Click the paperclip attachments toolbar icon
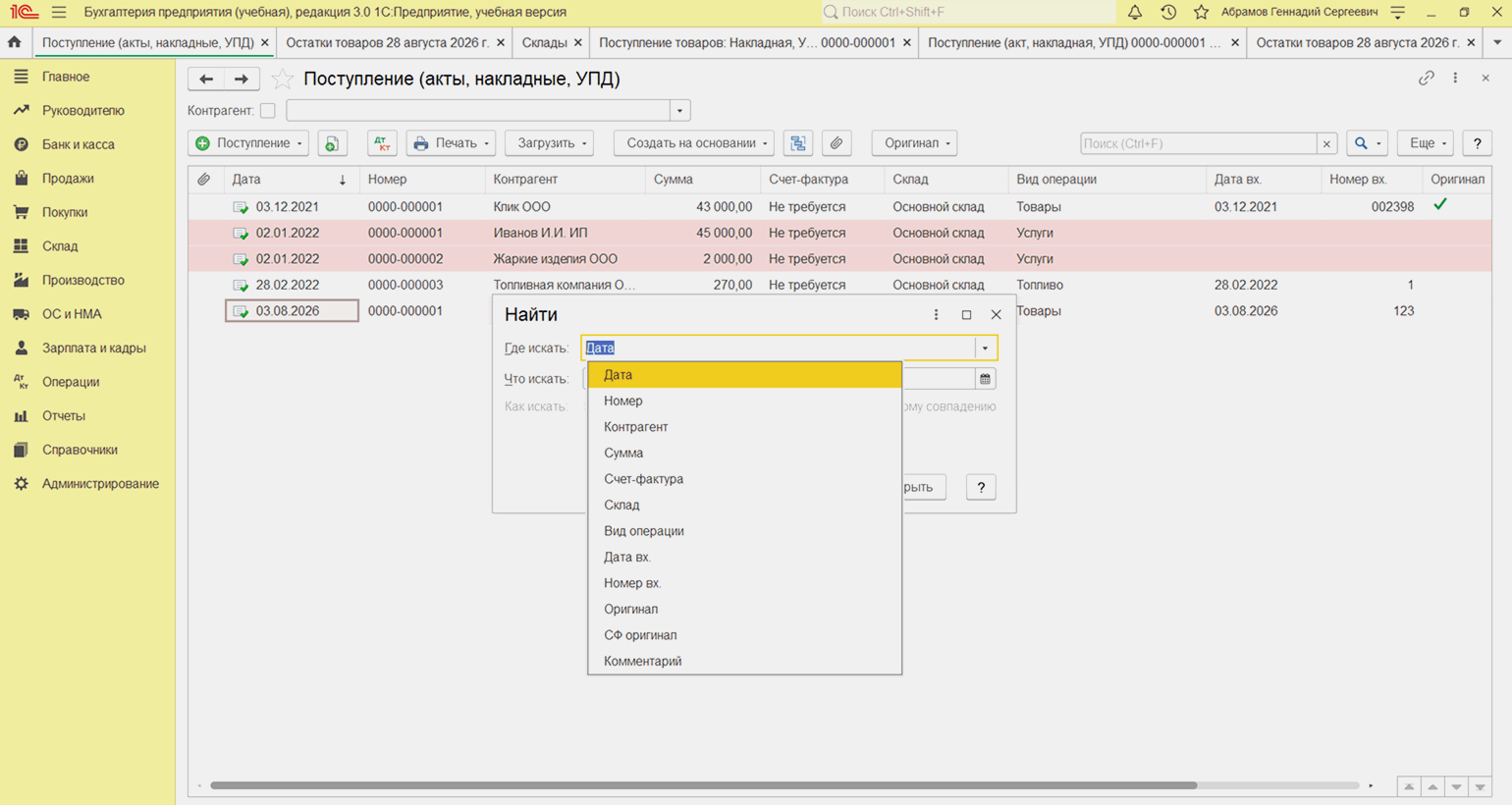 coord(837,143)
